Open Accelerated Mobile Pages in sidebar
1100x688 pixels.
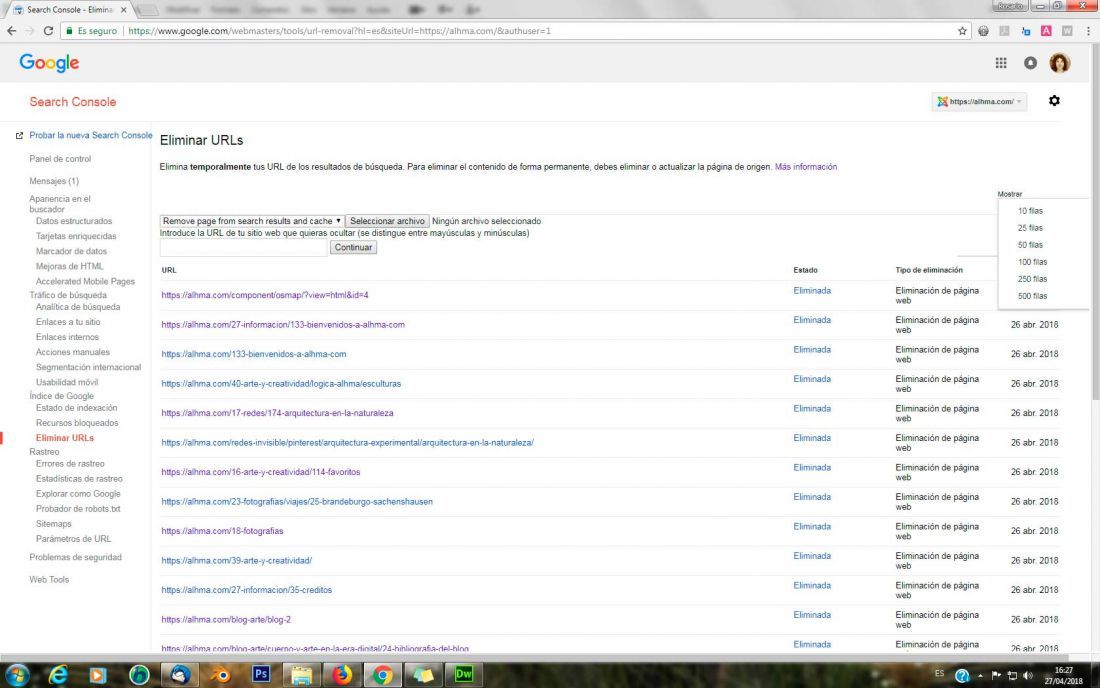(85, 281)
